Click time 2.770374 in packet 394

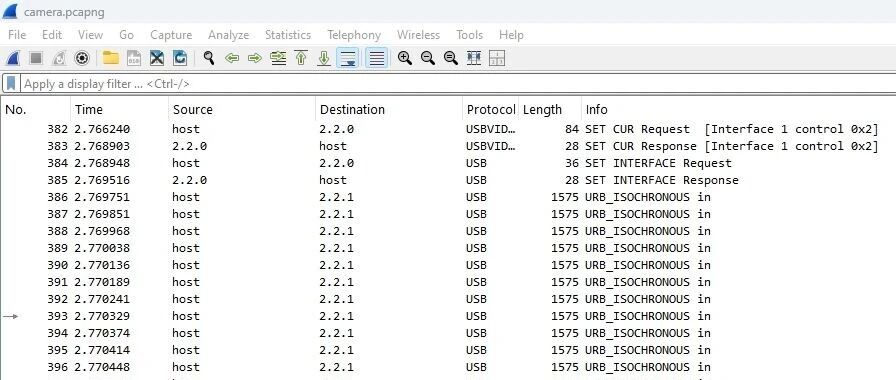(102, 333)
